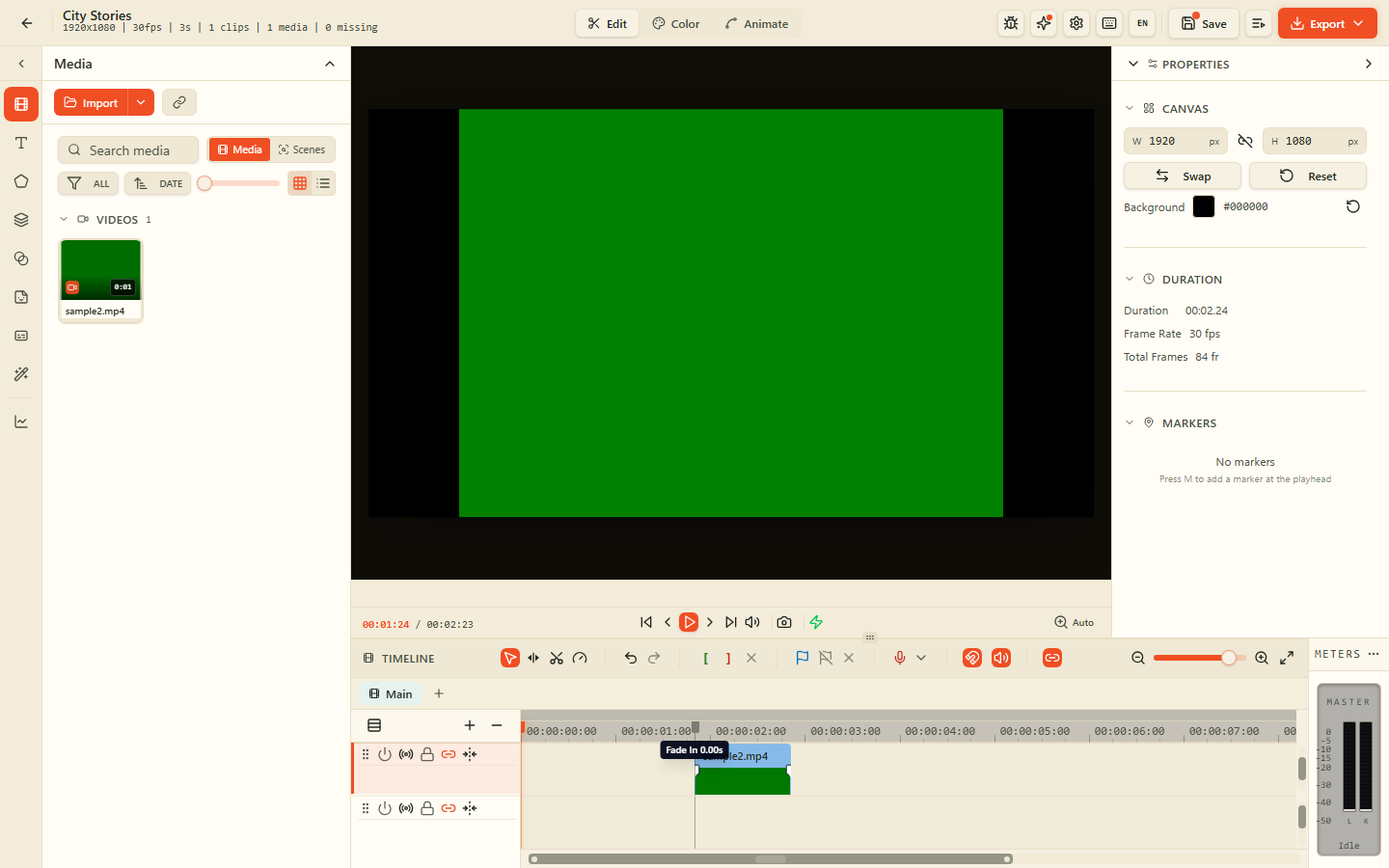
Task: Toggle audio scrubbing speaker button in timeline
Action: (x=1001, y=658)
